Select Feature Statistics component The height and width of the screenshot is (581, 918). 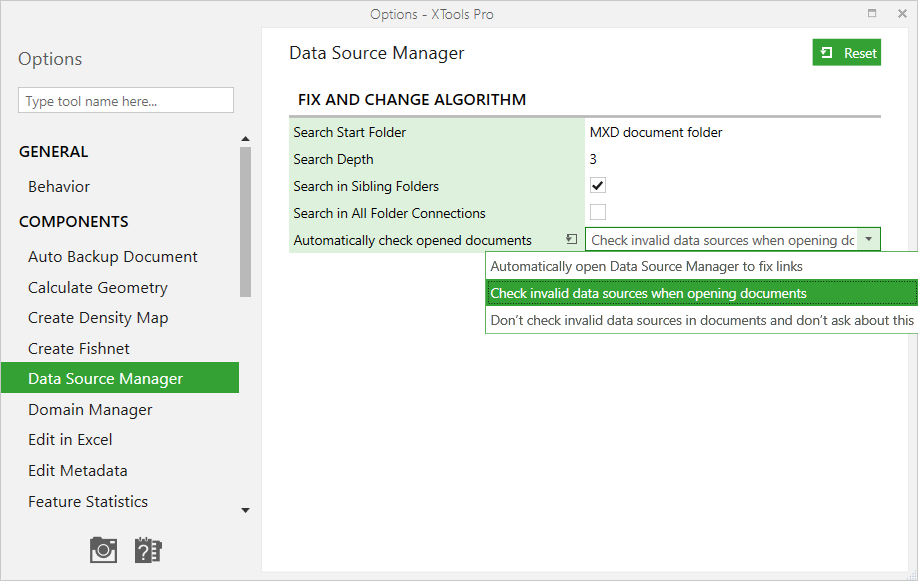(x=88, y=502)
